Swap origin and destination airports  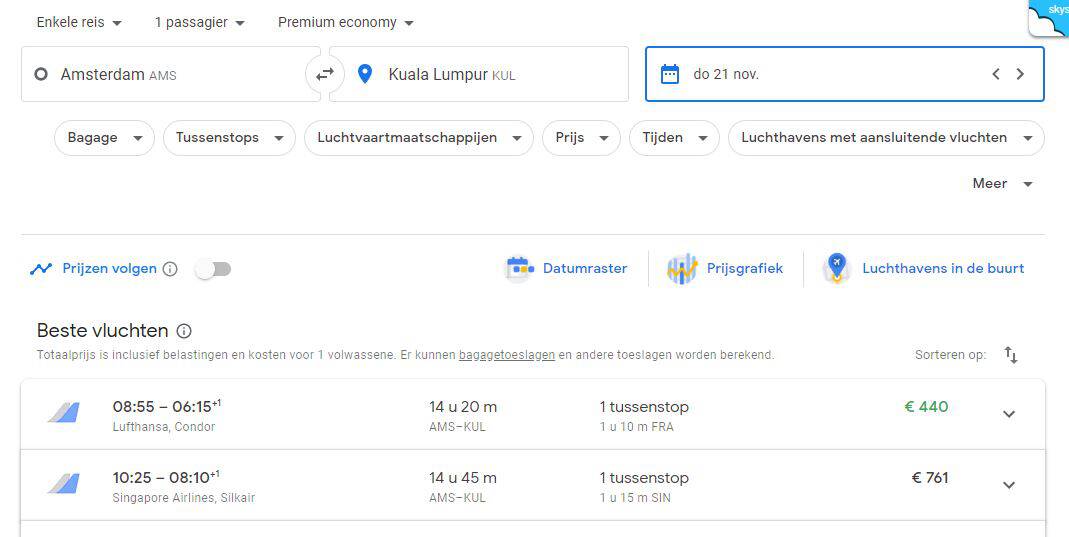tap(325, 74)
